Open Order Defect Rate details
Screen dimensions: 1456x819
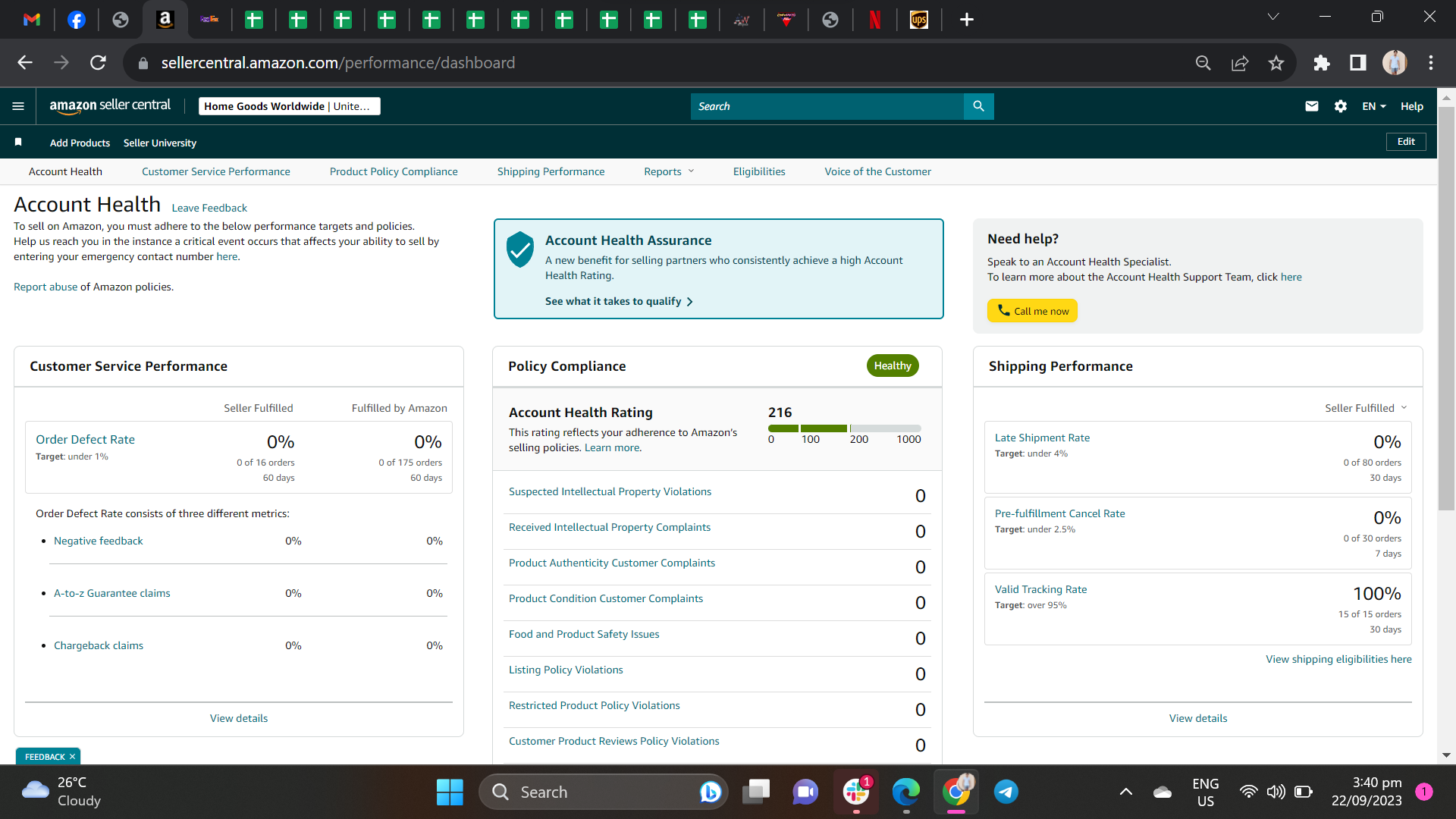click(x=85, y=439)
